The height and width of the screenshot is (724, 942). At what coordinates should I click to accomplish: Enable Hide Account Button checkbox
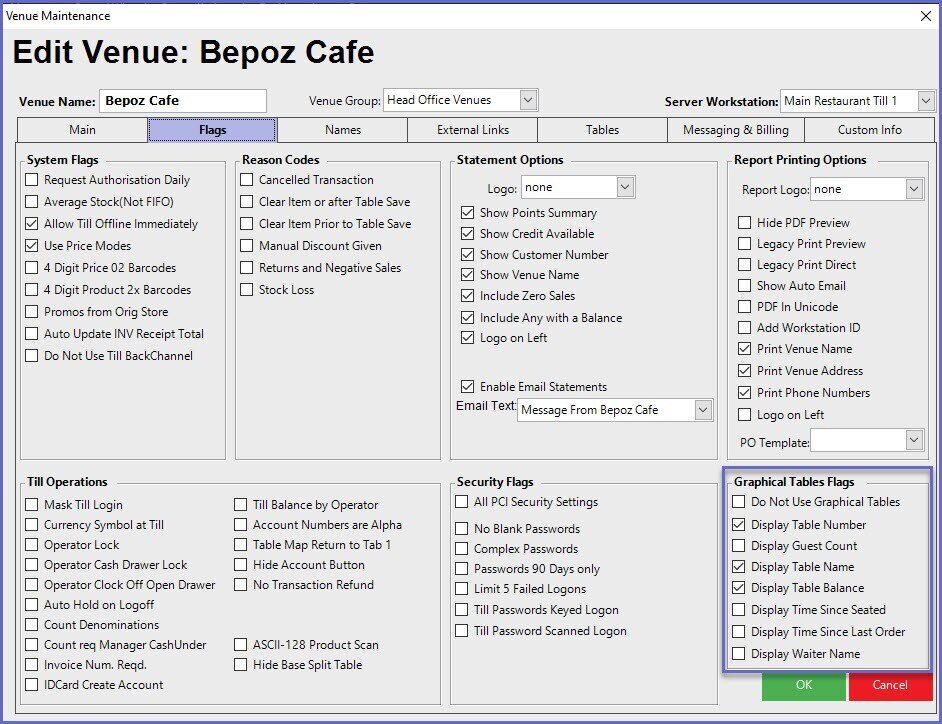241,565
